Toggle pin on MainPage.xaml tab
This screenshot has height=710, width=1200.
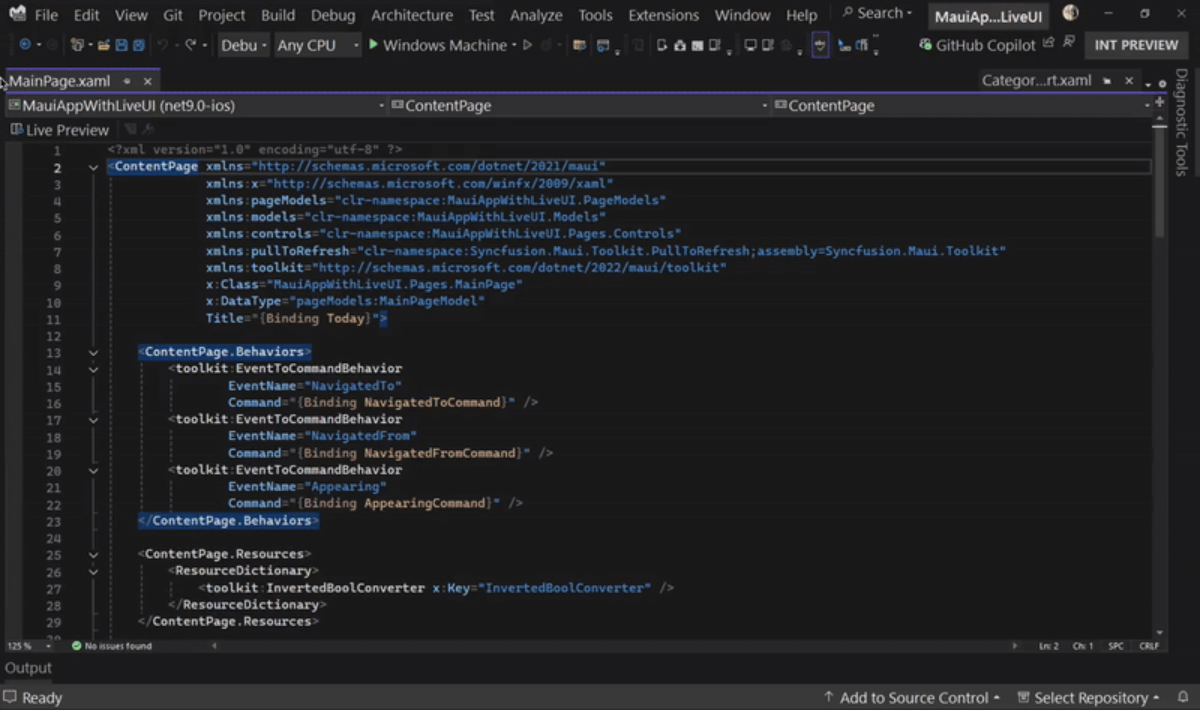click(x=127, y=81)
